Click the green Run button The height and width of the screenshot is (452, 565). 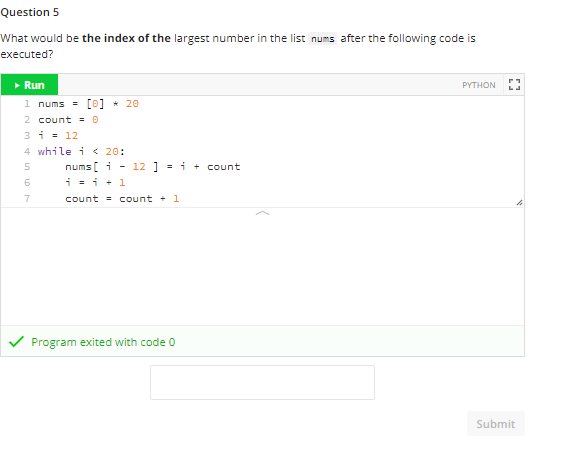(29, 85)
